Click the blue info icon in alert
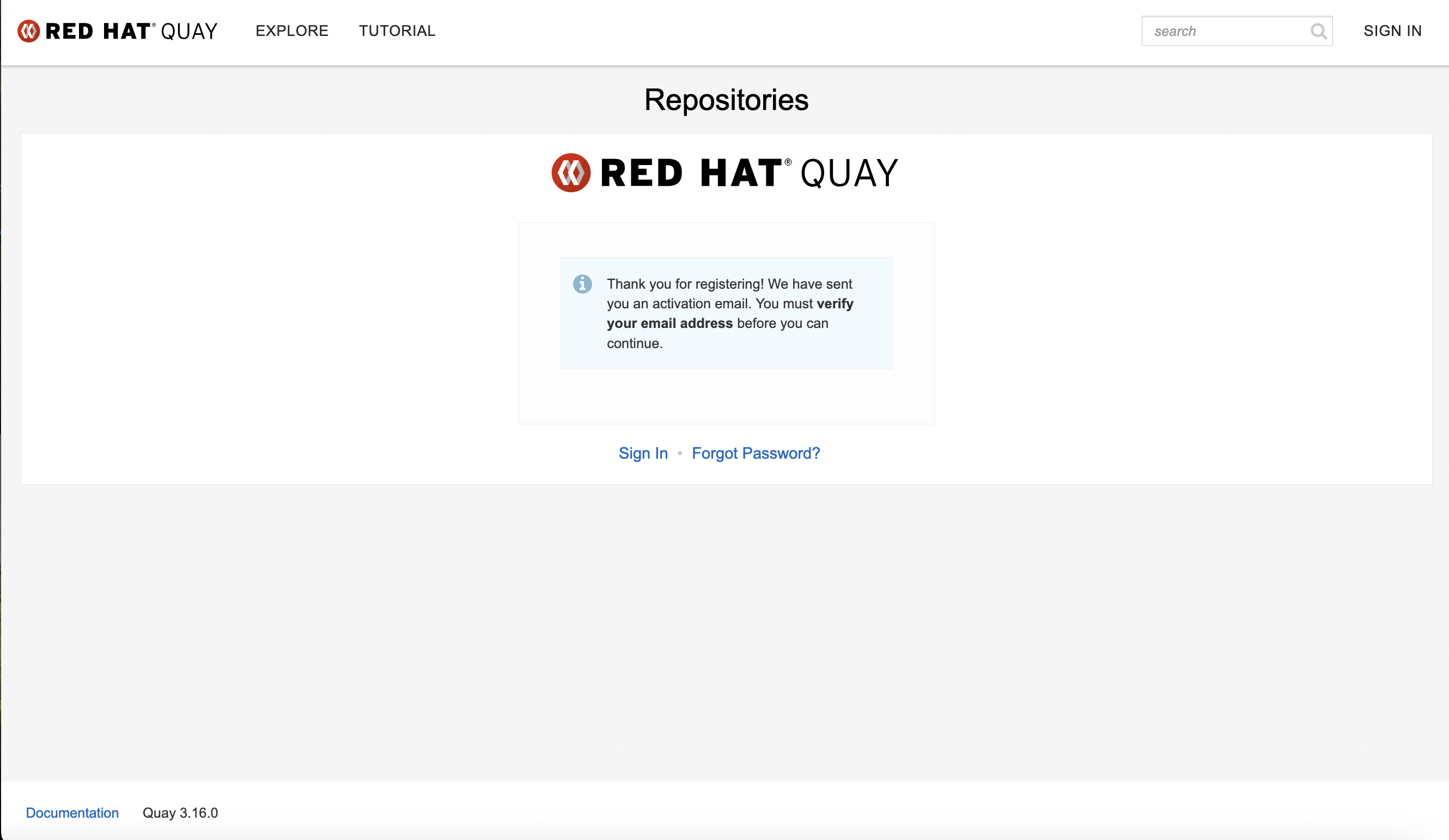This screenshot has width=1449, height=840. coord(582,284)
